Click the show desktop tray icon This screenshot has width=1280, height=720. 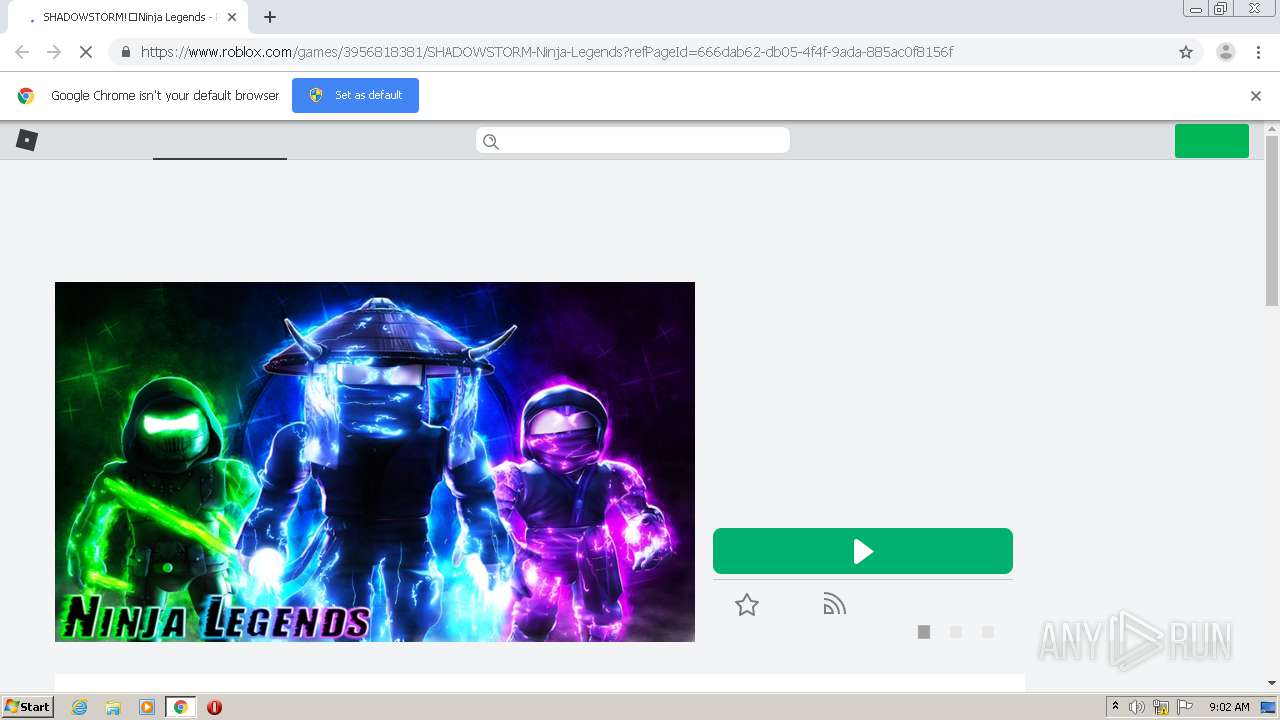[1268, 707]
